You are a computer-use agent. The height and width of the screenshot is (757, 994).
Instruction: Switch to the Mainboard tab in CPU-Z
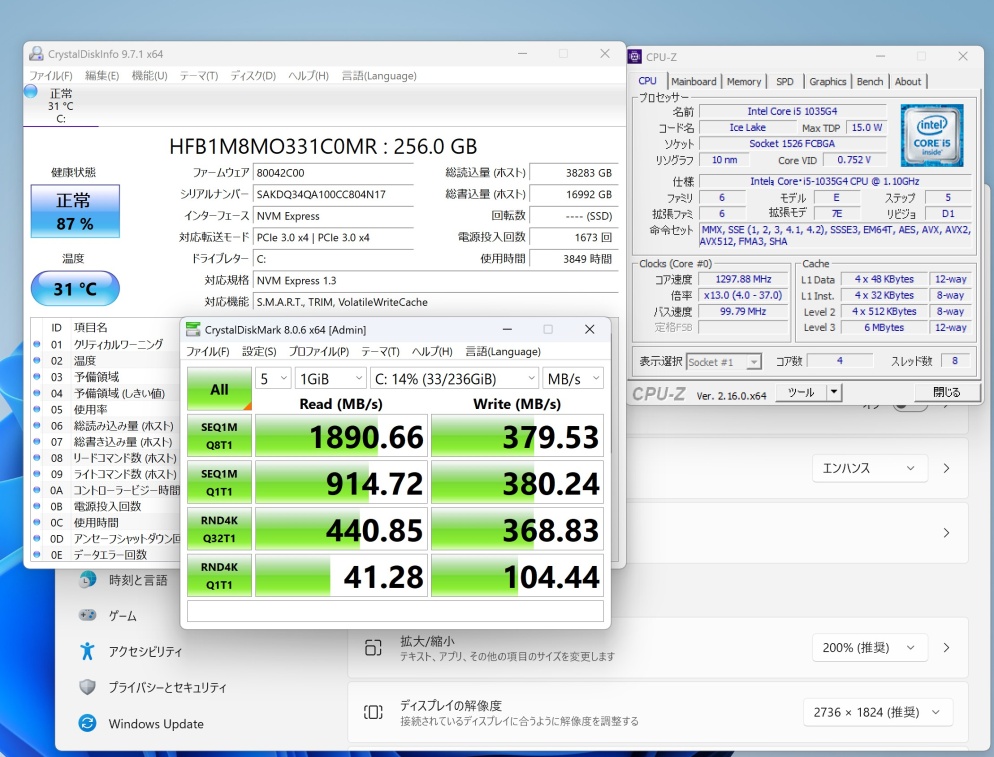pyautogui.click(x=693, y=82)
